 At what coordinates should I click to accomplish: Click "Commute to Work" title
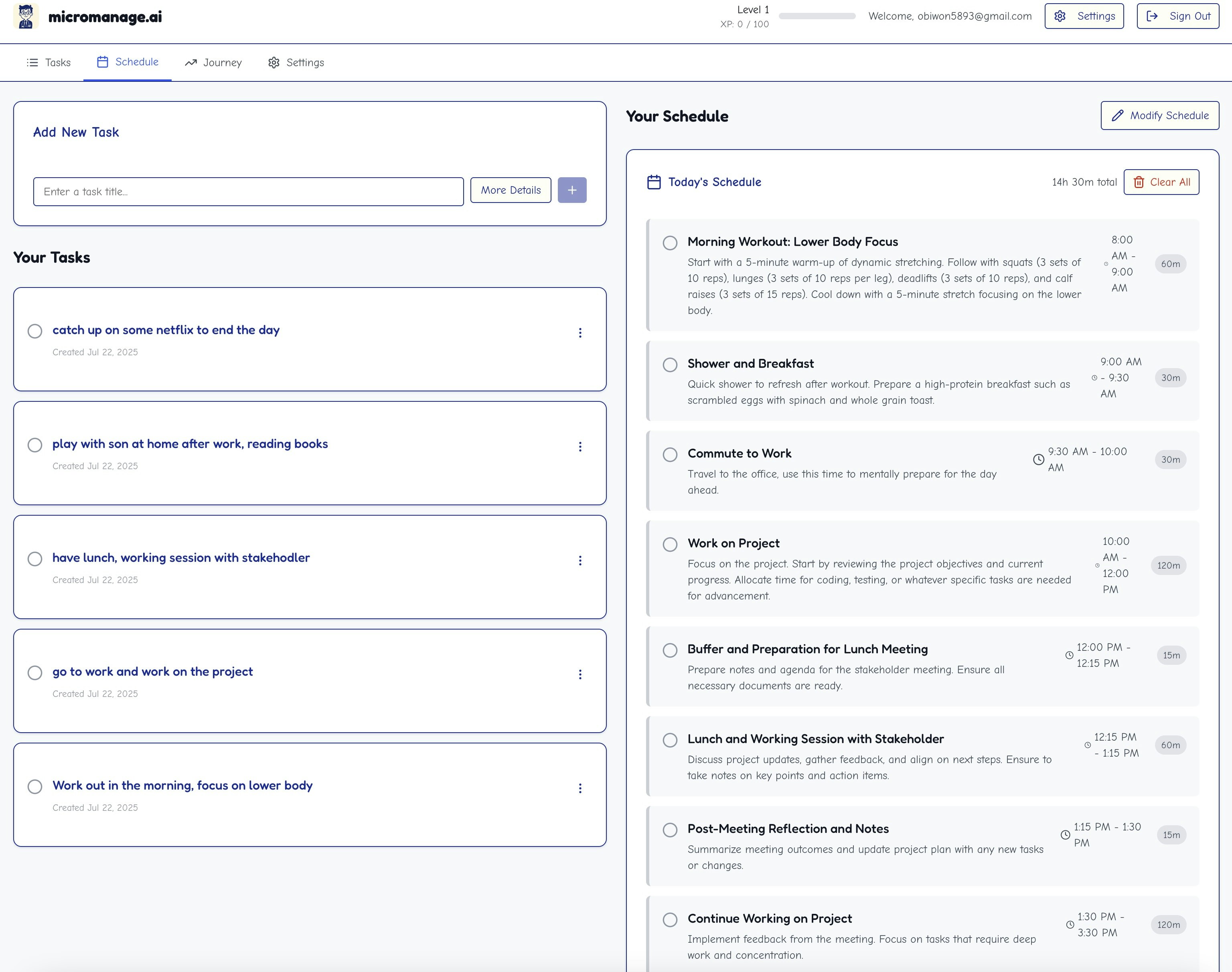click(x=739, y=454)
